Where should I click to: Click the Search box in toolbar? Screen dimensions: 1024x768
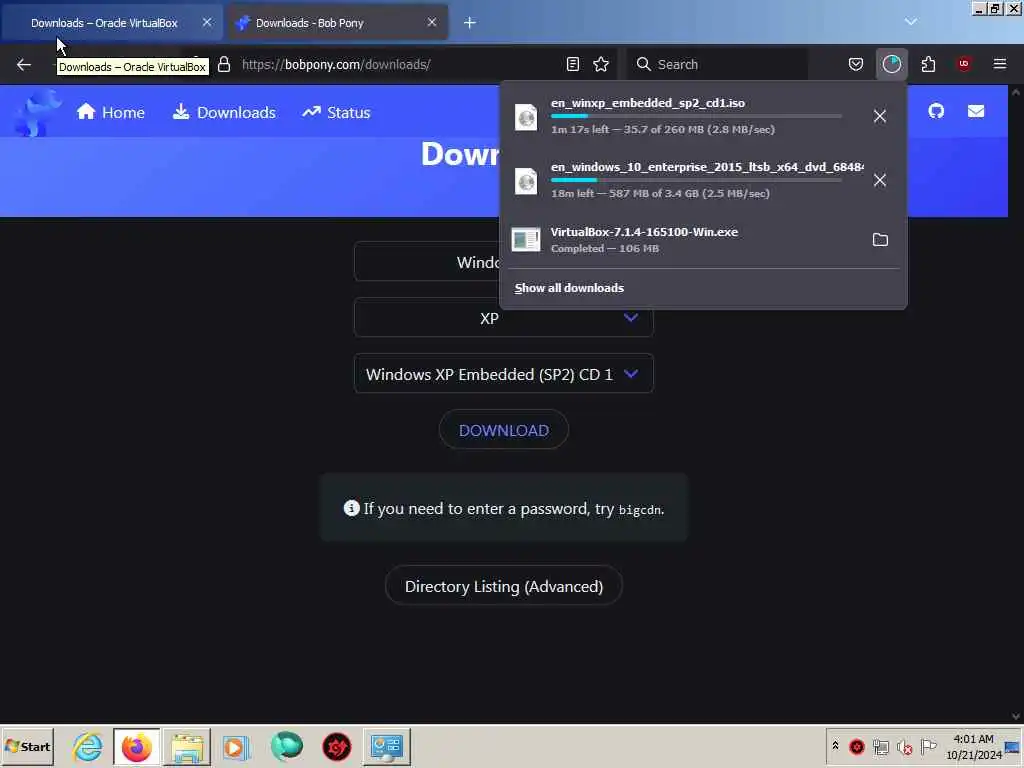pyautogui.click(x=716, y=64)
